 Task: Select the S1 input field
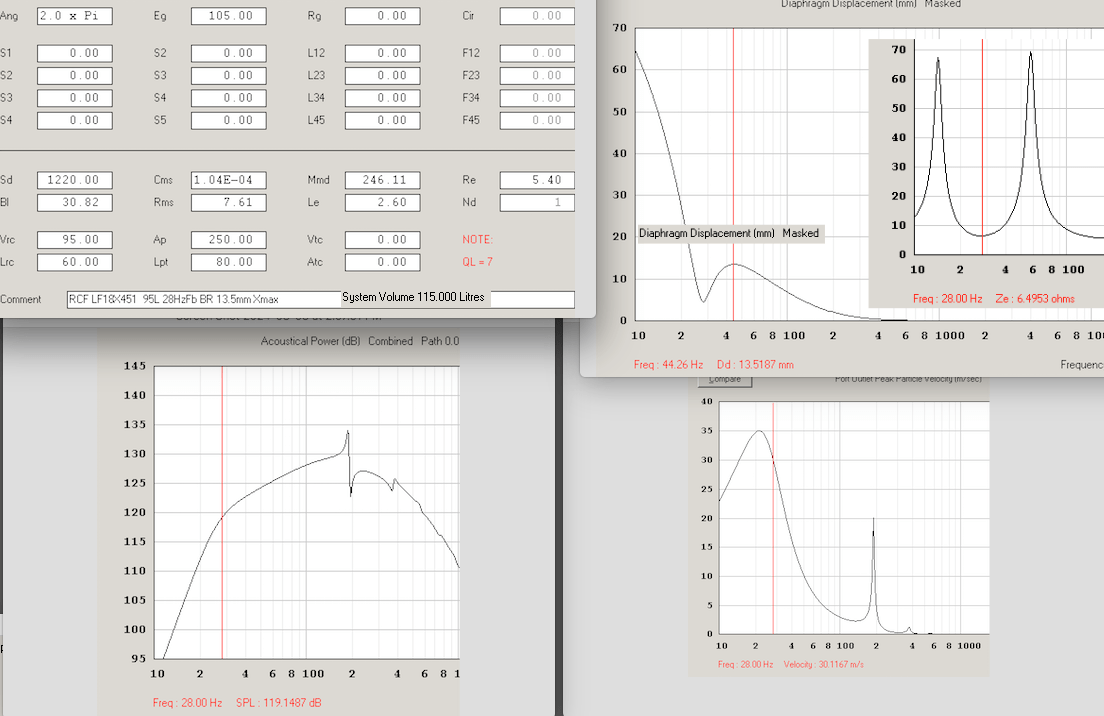[75, 53]
